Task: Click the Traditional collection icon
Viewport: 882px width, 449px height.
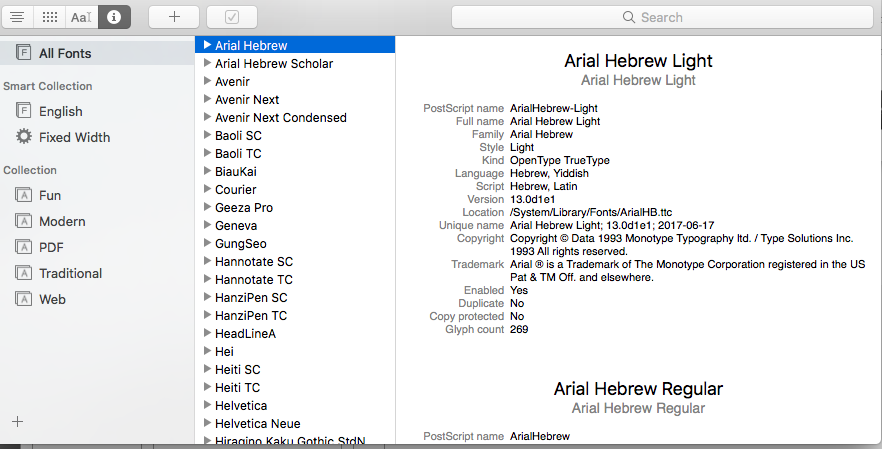Action: click(x=23, y=273)
